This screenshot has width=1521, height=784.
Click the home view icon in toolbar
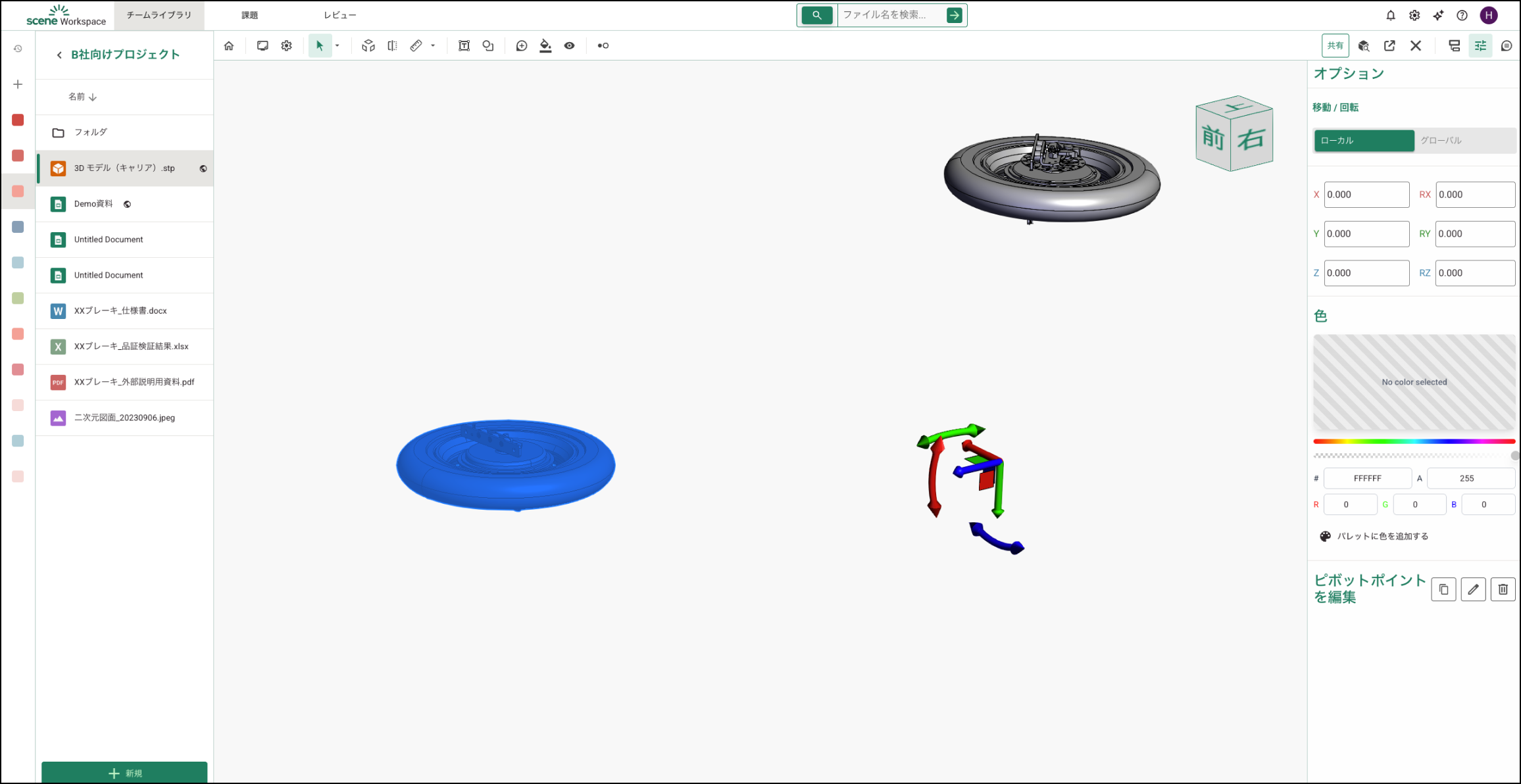(229, 46)
